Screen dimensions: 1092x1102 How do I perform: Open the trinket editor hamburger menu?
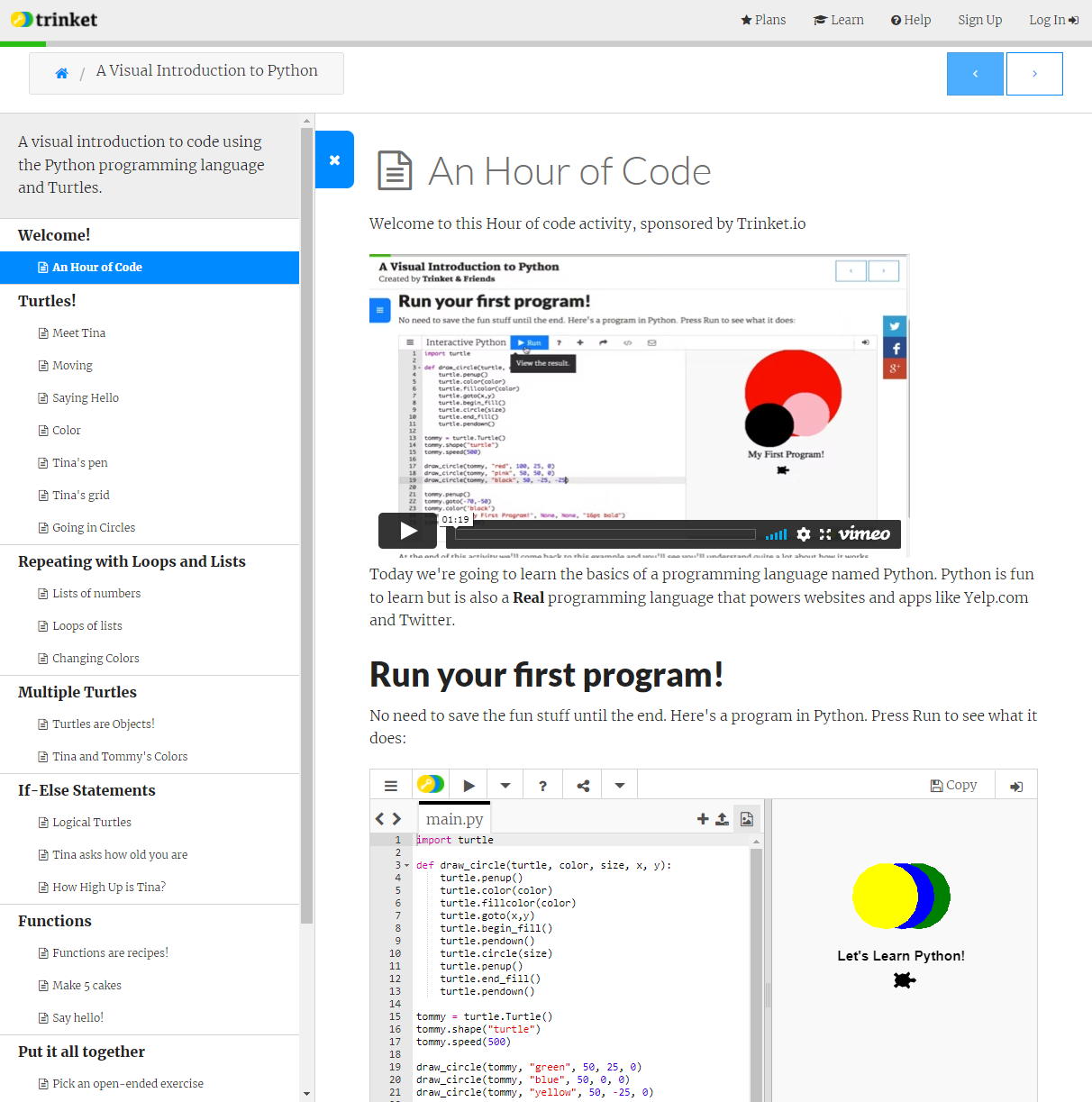point(391,786)
